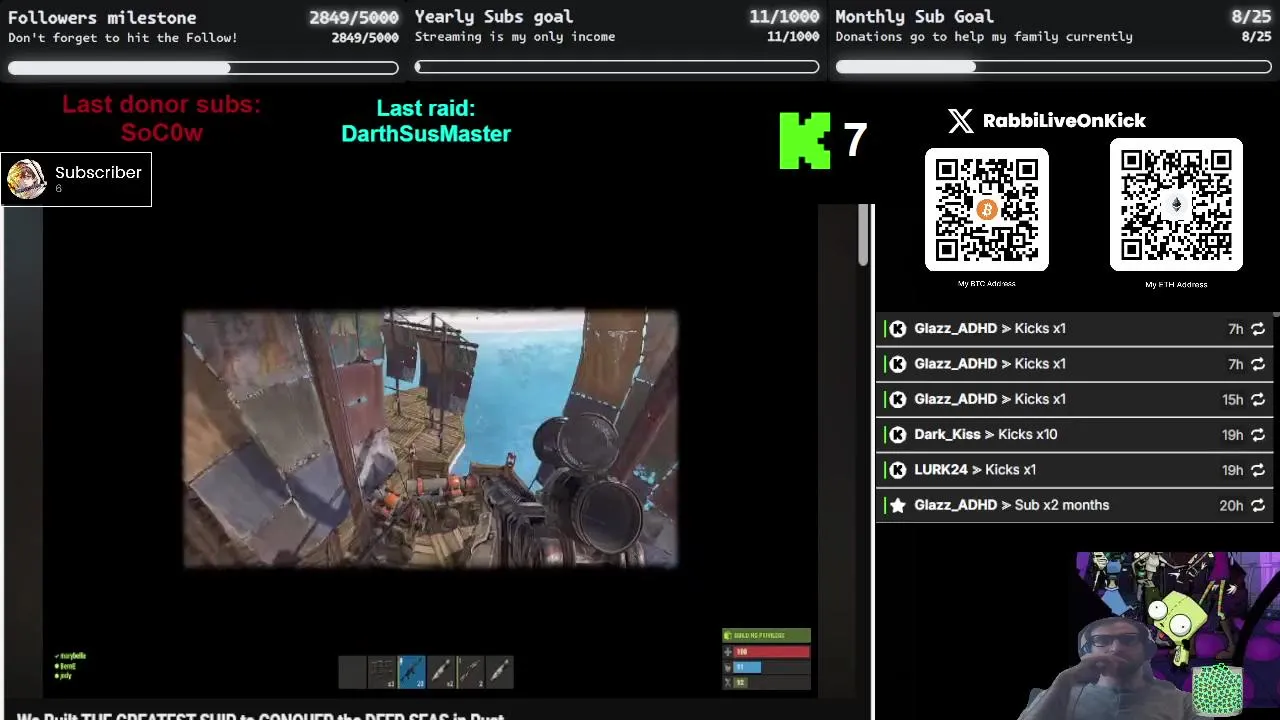Viewport: 1280px width, 720px height.
Task: Click the large 2849/5000 follower count
Action: tap(353, 18)
